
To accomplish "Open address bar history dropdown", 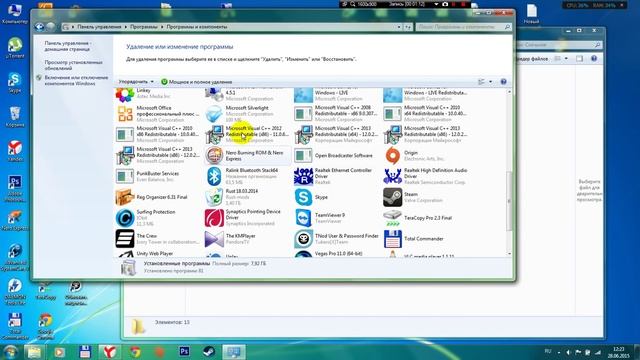I will coord(399,27).
